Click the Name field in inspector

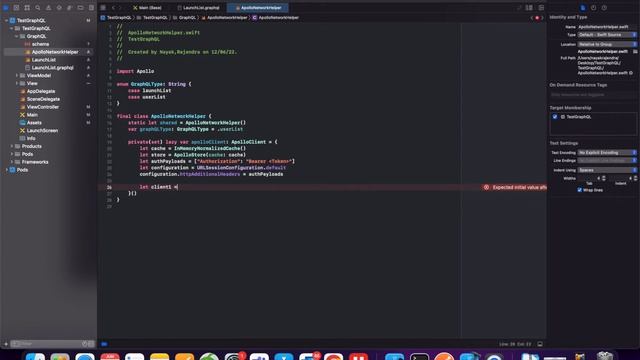(607, 27)
